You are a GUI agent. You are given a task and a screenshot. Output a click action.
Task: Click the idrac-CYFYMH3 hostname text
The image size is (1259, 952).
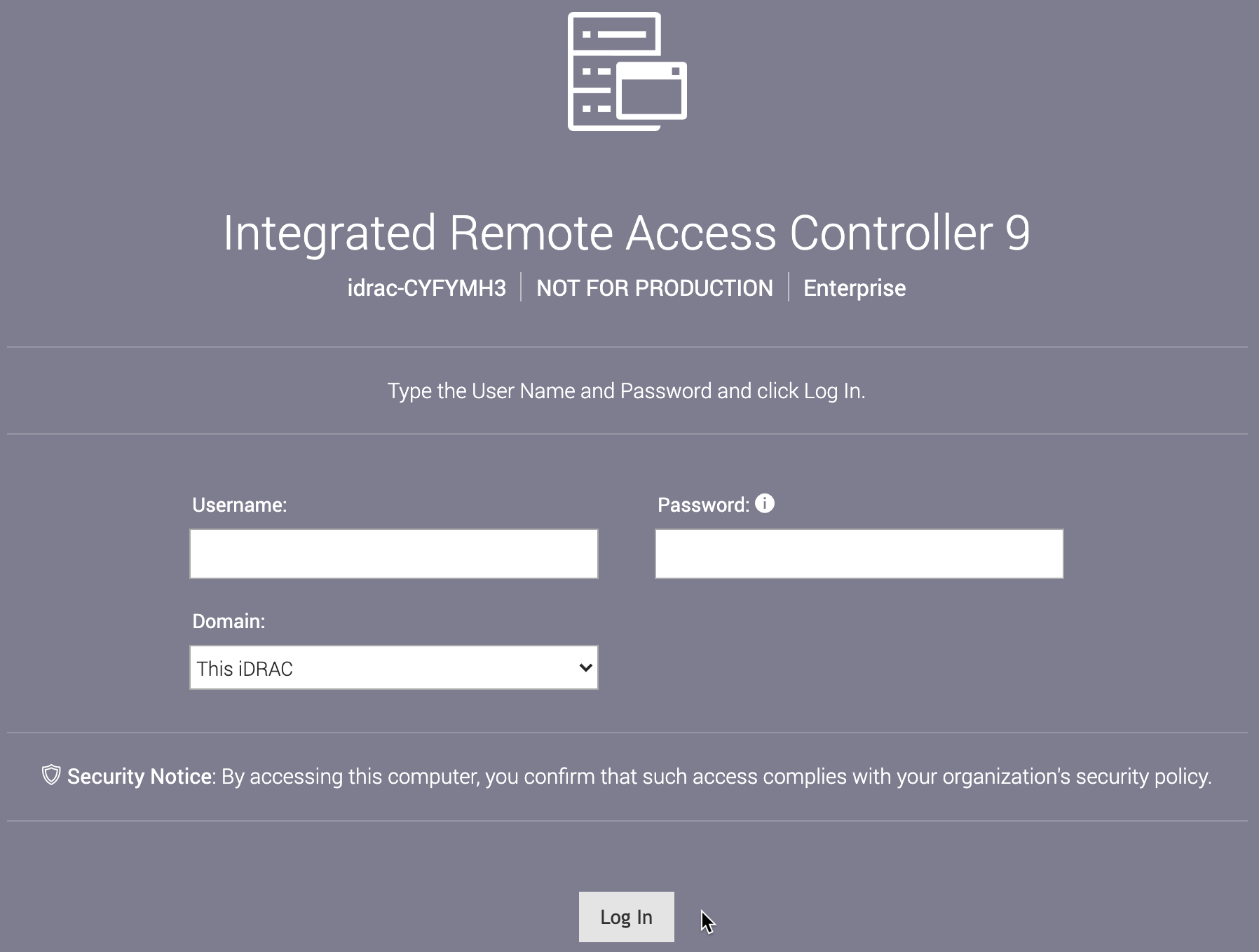(x=426, y=288)
